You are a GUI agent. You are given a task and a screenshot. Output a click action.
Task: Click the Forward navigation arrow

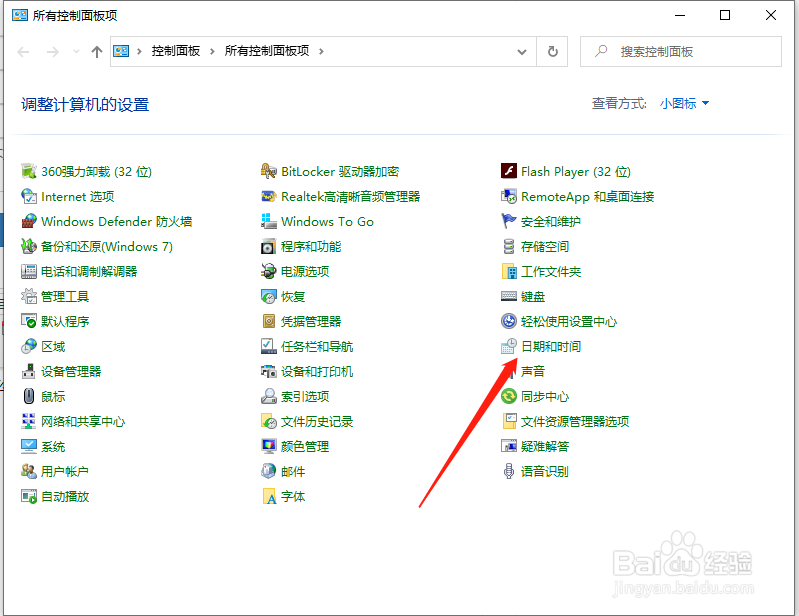[52, 51]
